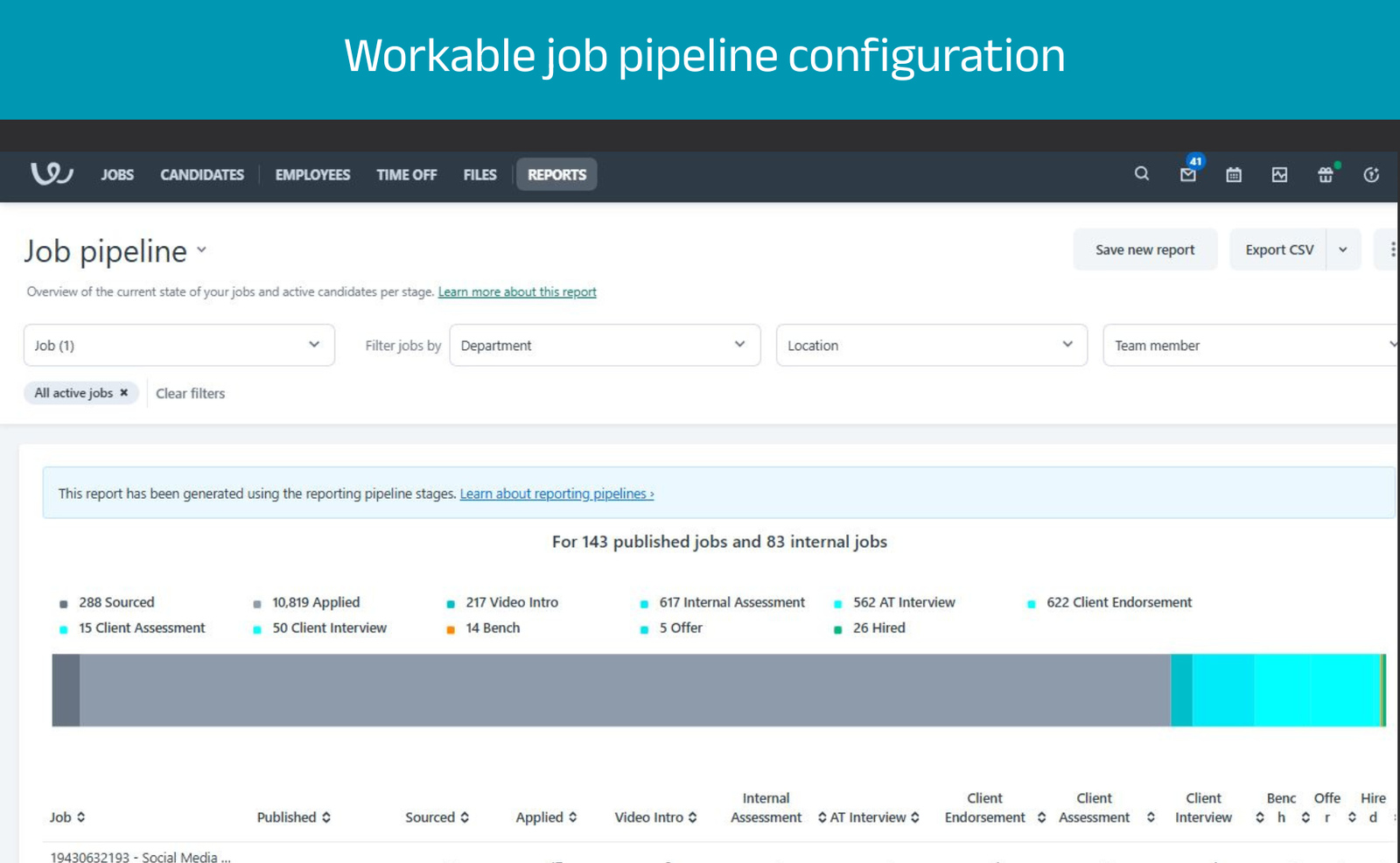Remove the All active jobs filter chip
Image resolution: width=1400 pixels, height=863 pixels.
[124, 392]
